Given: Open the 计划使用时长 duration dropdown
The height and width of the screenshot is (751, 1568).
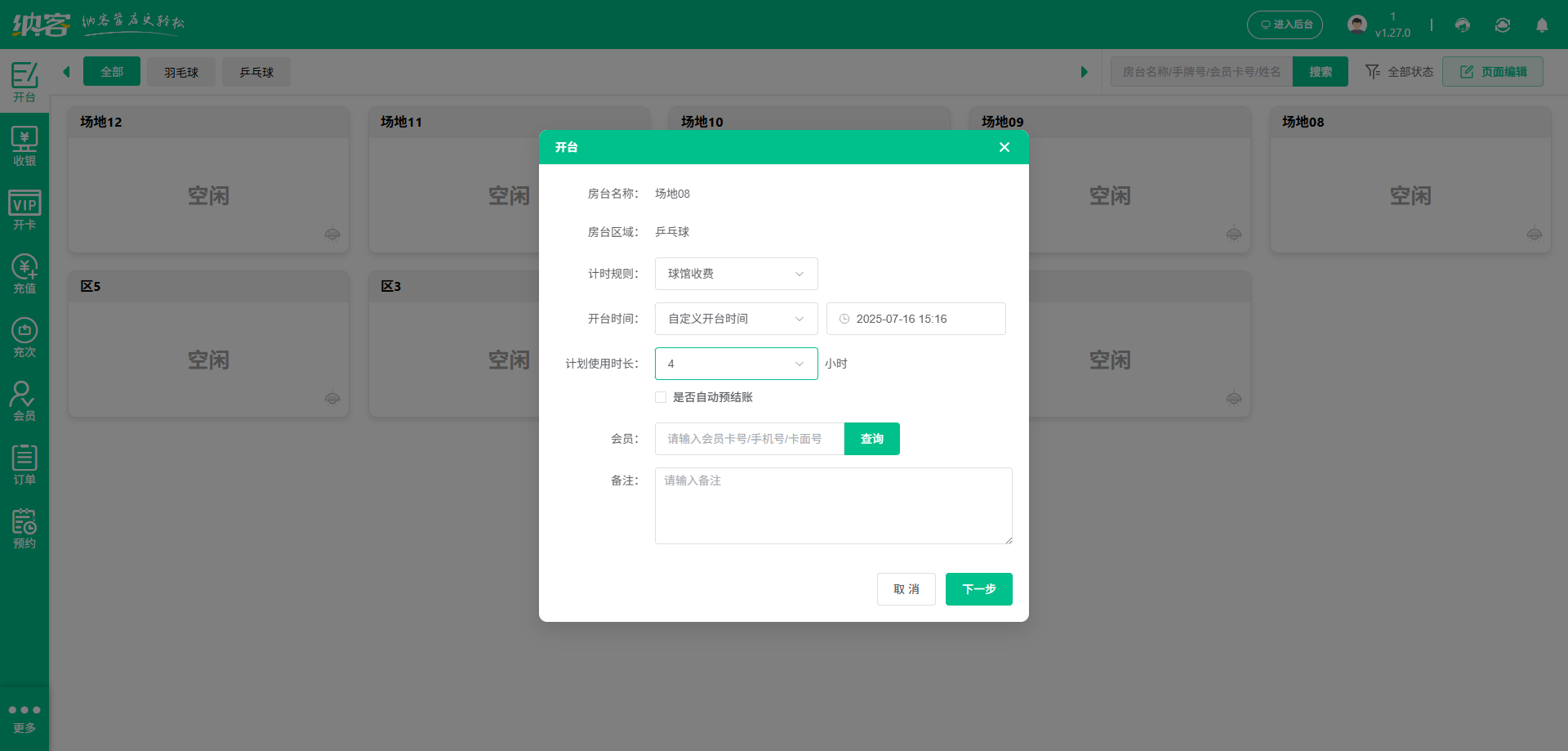Looking at the screenshot, I should (x=735, y=363).
